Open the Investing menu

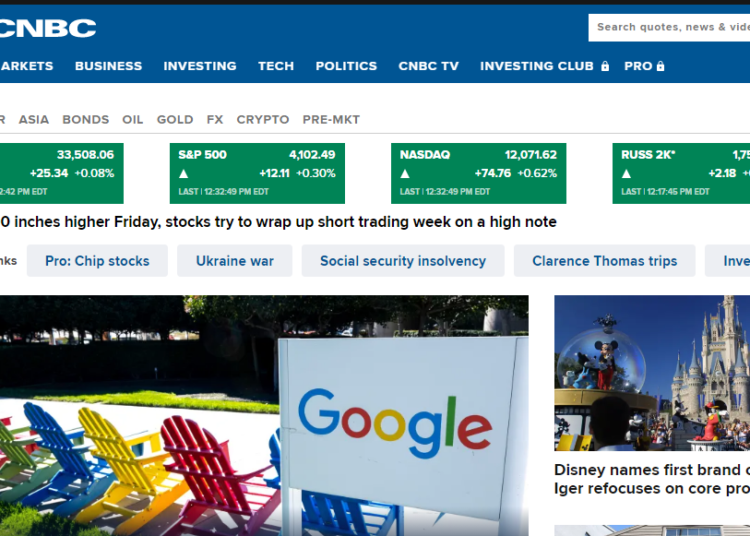[x=200, y=66]
